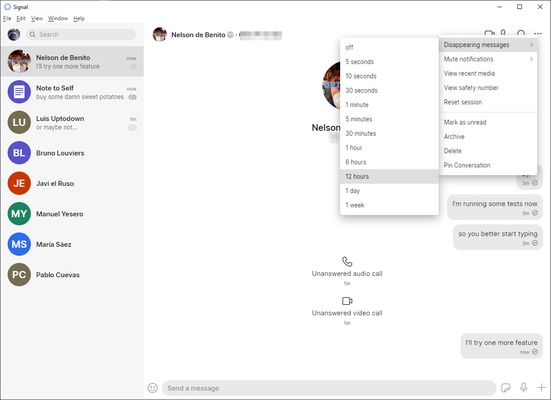The height and width of the screenshot is (400, 551).
Task: Open Javi el Ruso conversation
Action: pos(72,183)
